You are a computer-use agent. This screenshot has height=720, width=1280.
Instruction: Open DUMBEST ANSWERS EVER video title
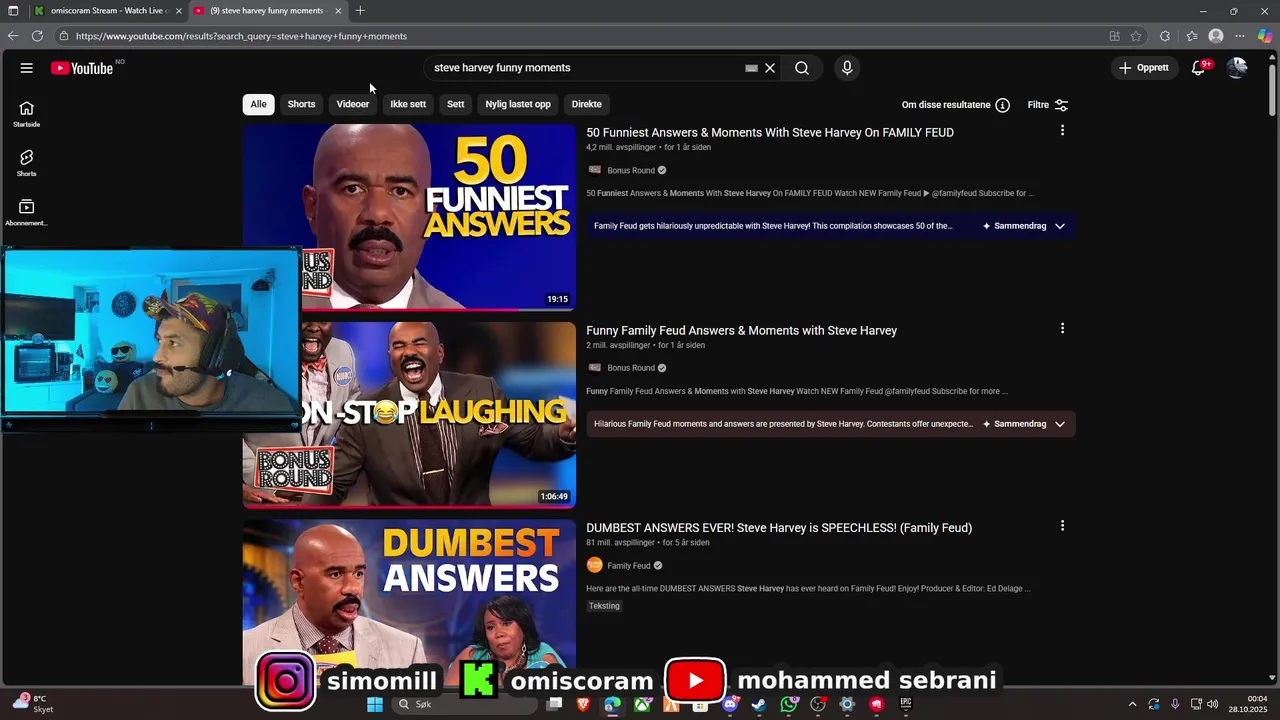tap(779, 527)
